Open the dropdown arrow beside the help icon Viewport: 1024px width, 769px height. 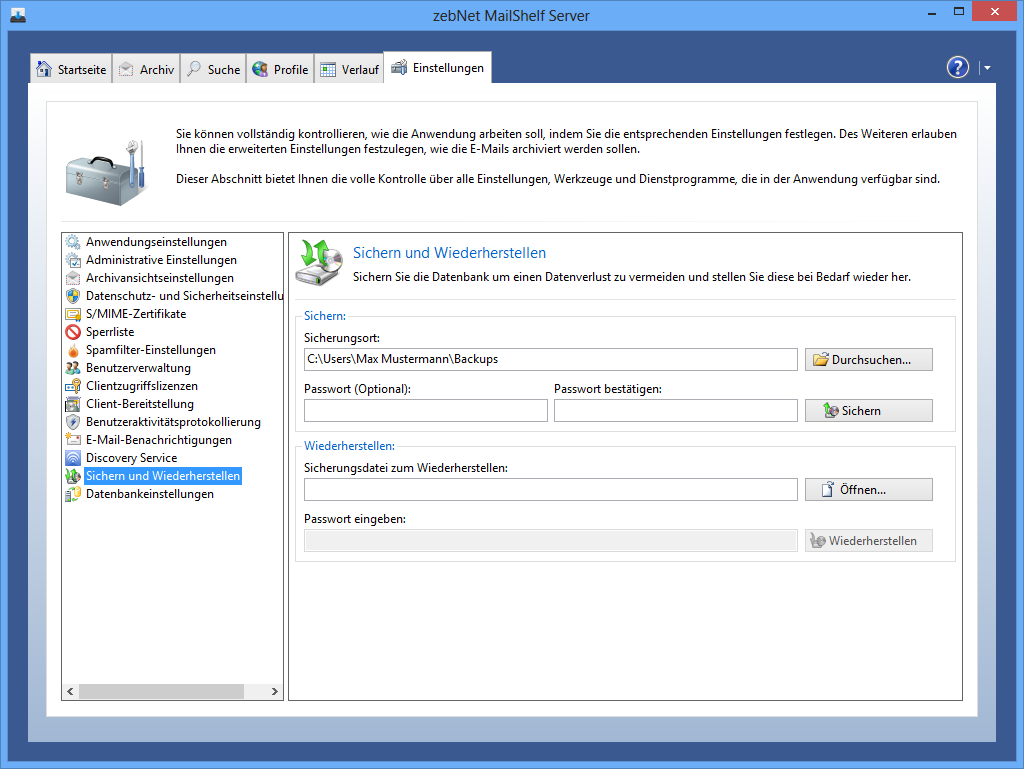(987, 68)
